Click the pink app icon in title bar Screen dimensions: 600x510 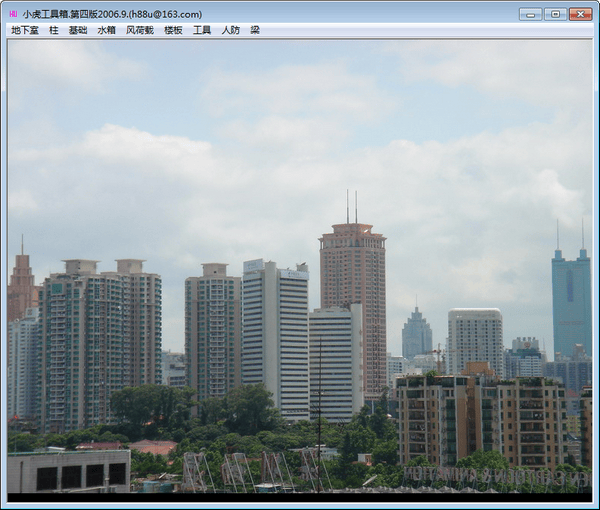(x=13, y=14)
